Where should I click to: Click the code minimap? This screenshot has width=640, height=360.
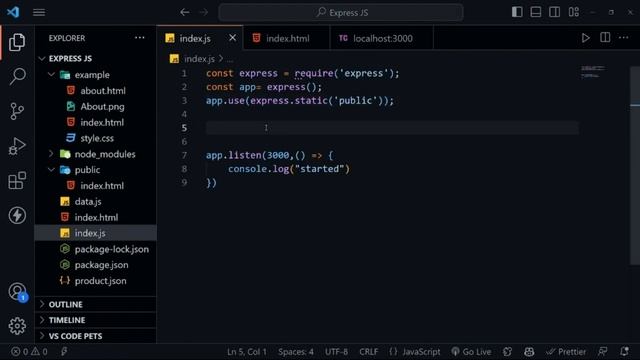[x=593, y=72]
